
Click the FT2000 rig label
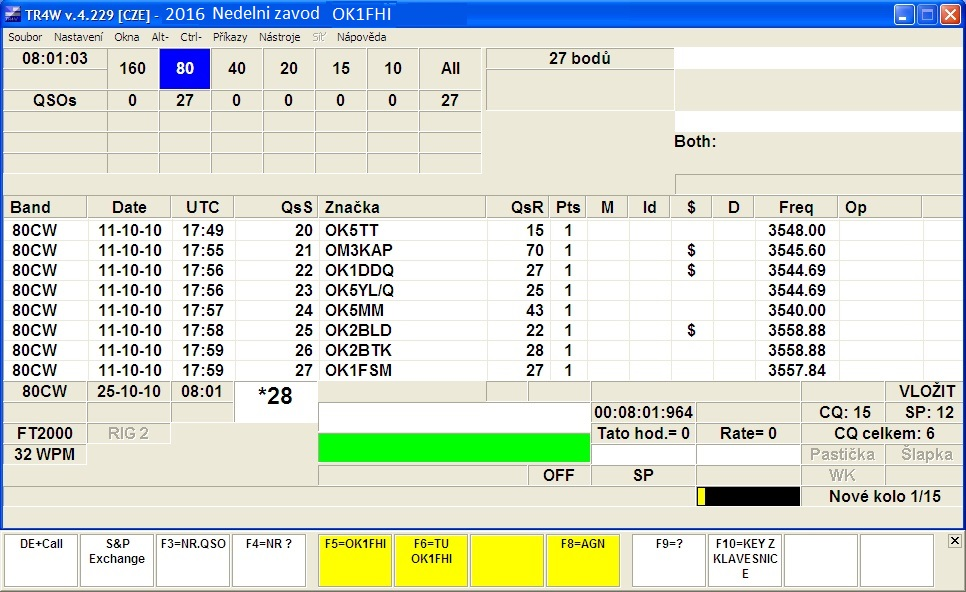[x=44, y=433]
